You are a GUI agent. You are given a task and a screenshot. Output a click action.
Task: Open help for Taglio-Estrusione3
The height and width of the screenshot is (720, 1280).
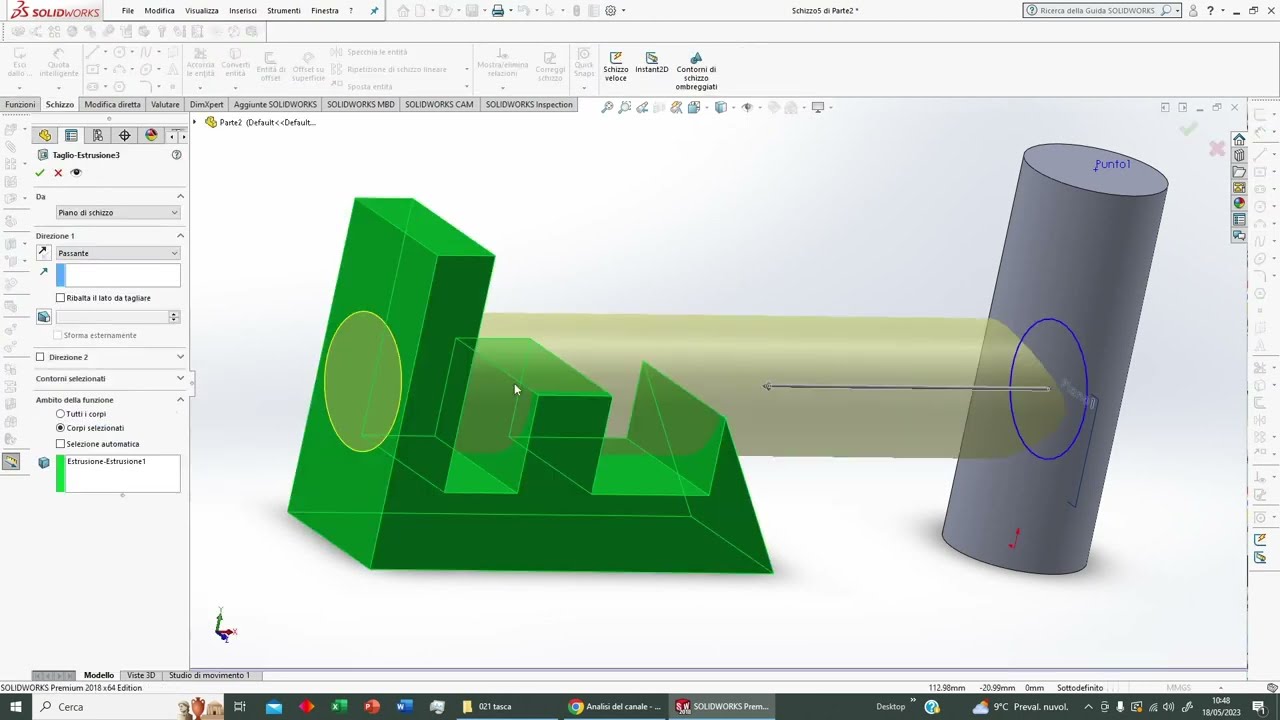click(x=177, y=155)
